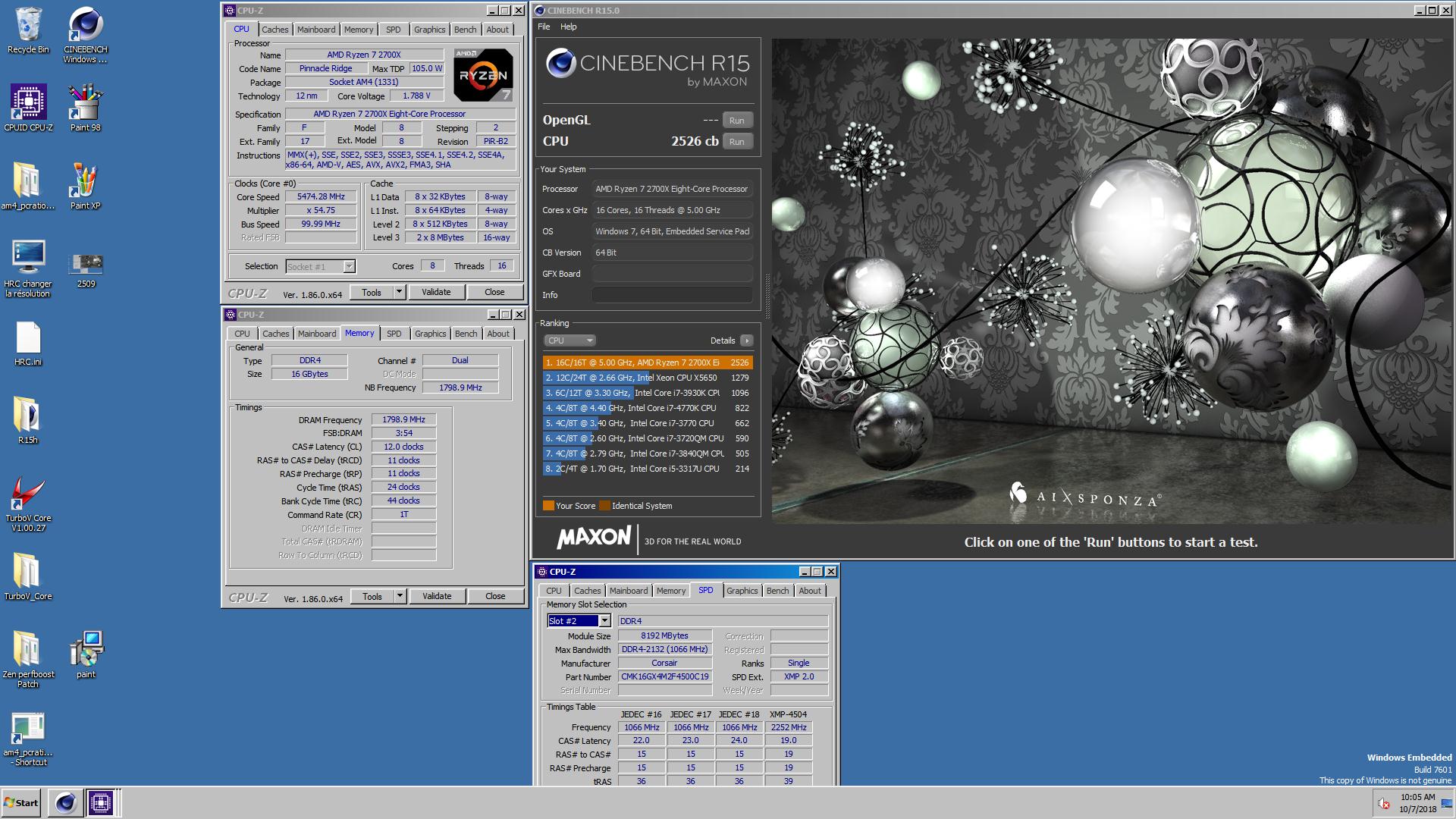1456x819 pixels.
Task: Open Tools dropdown arrow in CPU-Z Memory window
Action: (400, 596)
